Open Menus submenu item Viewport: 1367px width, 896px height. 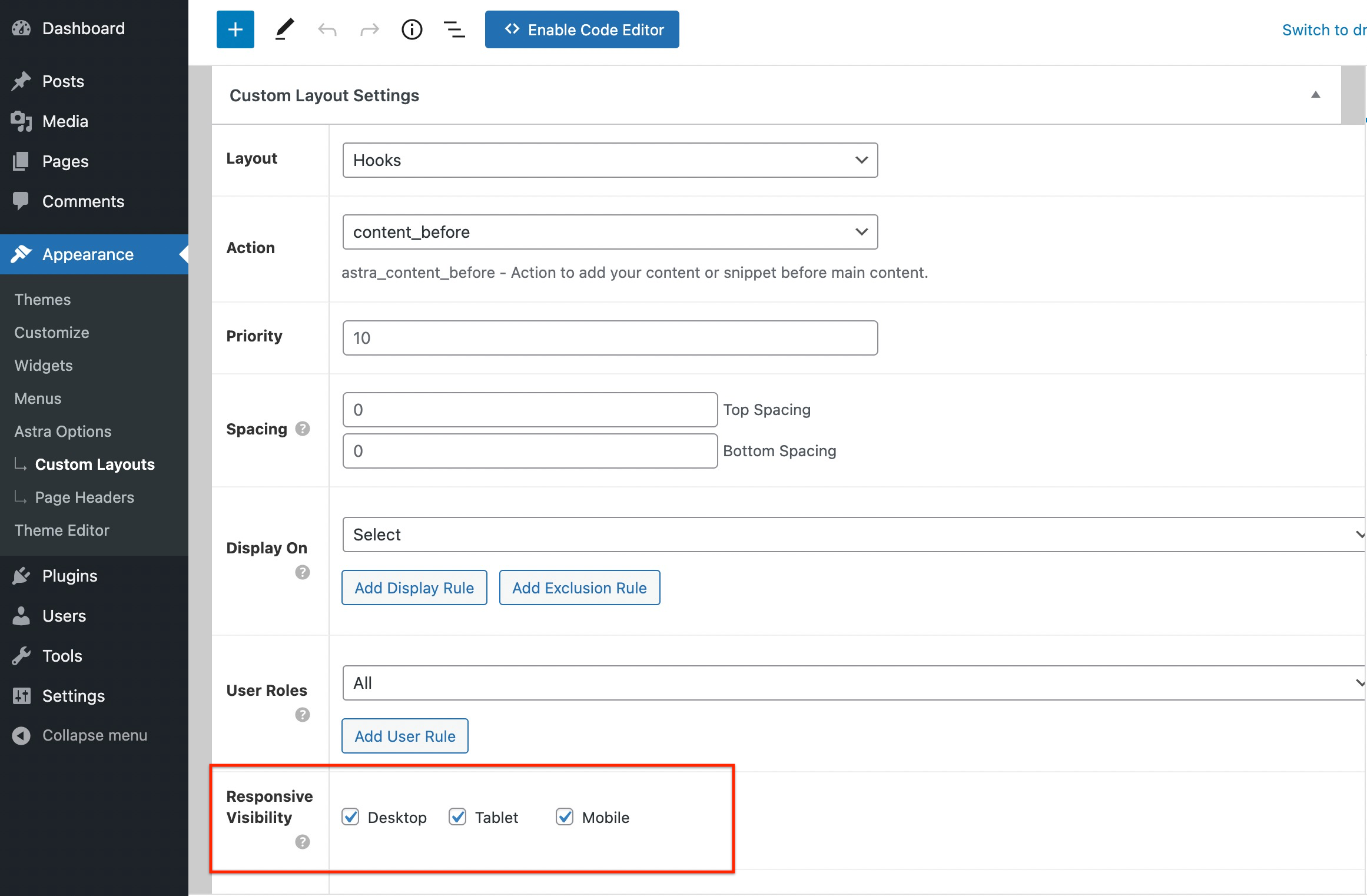(38, 399)
